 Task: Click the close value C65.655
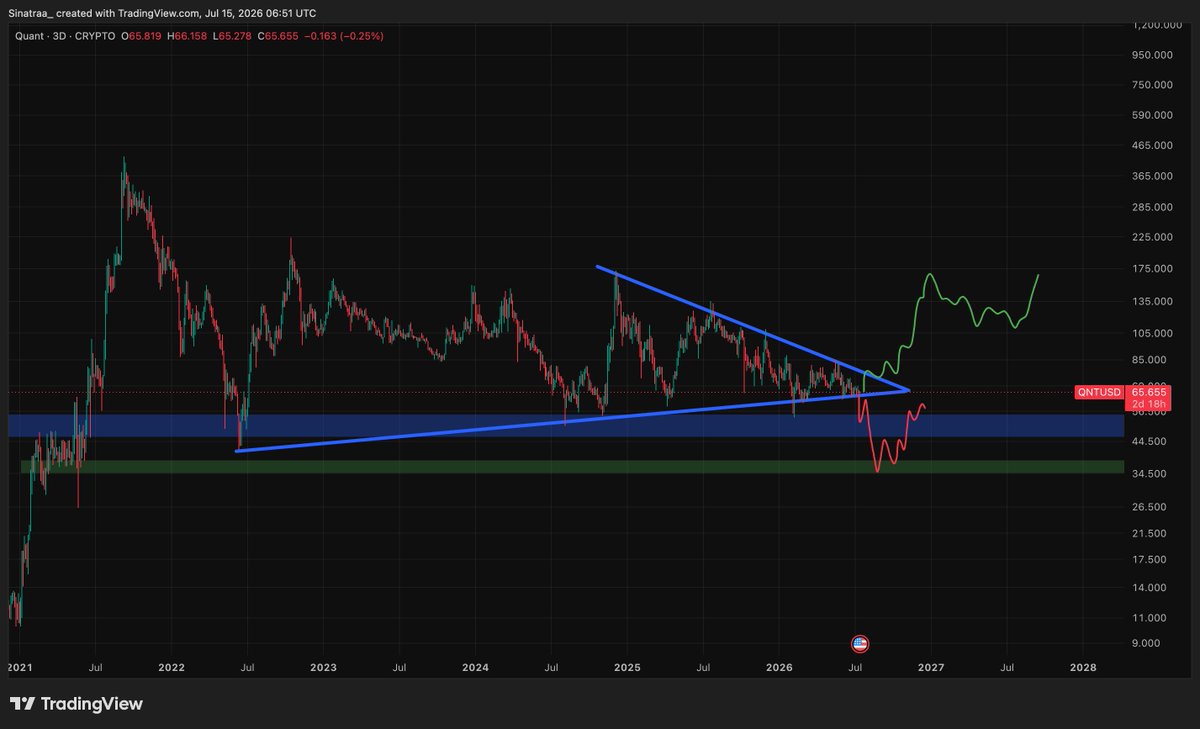(279, 36)
